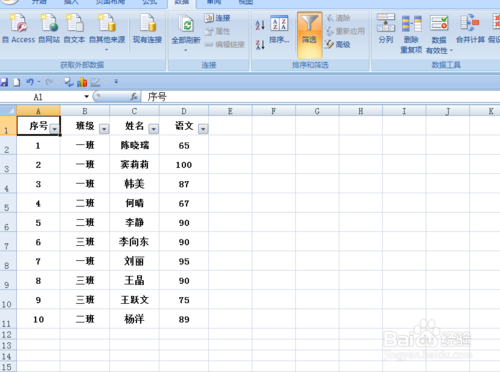Import data from Access database
The width and height of the screenshot is (500, 372).
tap(18, 29)
